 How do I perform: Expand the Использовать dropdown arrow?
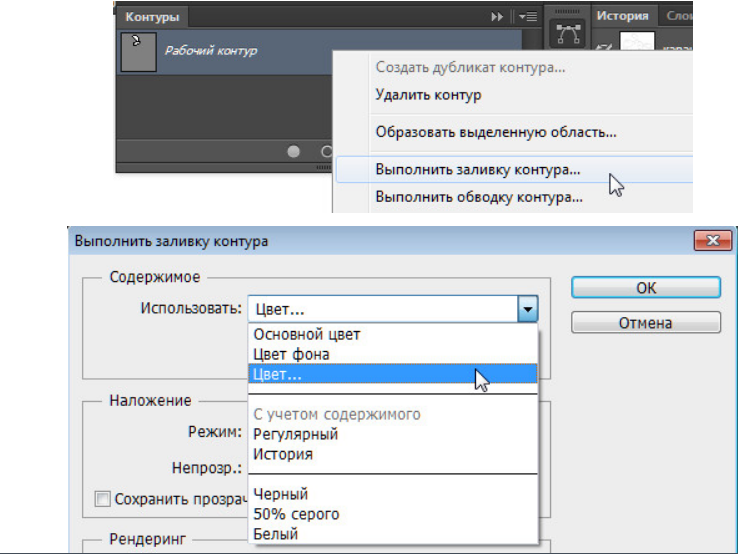528,310
